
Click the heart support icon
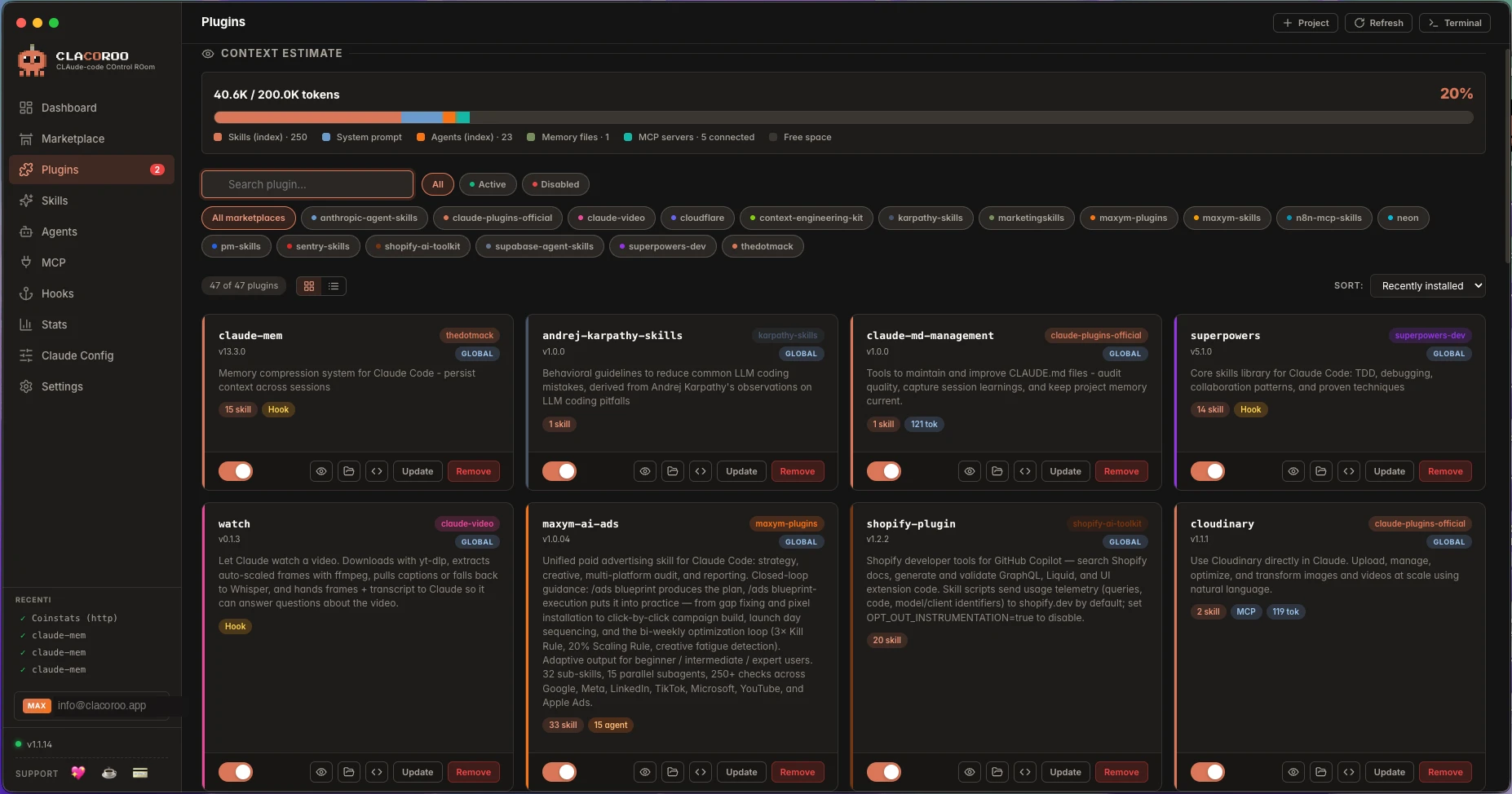coord(78,773)
